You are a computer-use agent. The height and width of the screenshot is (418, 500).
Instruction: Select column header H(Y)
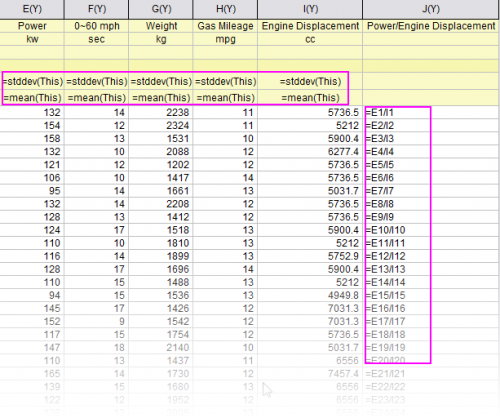(x=225, y=9)
